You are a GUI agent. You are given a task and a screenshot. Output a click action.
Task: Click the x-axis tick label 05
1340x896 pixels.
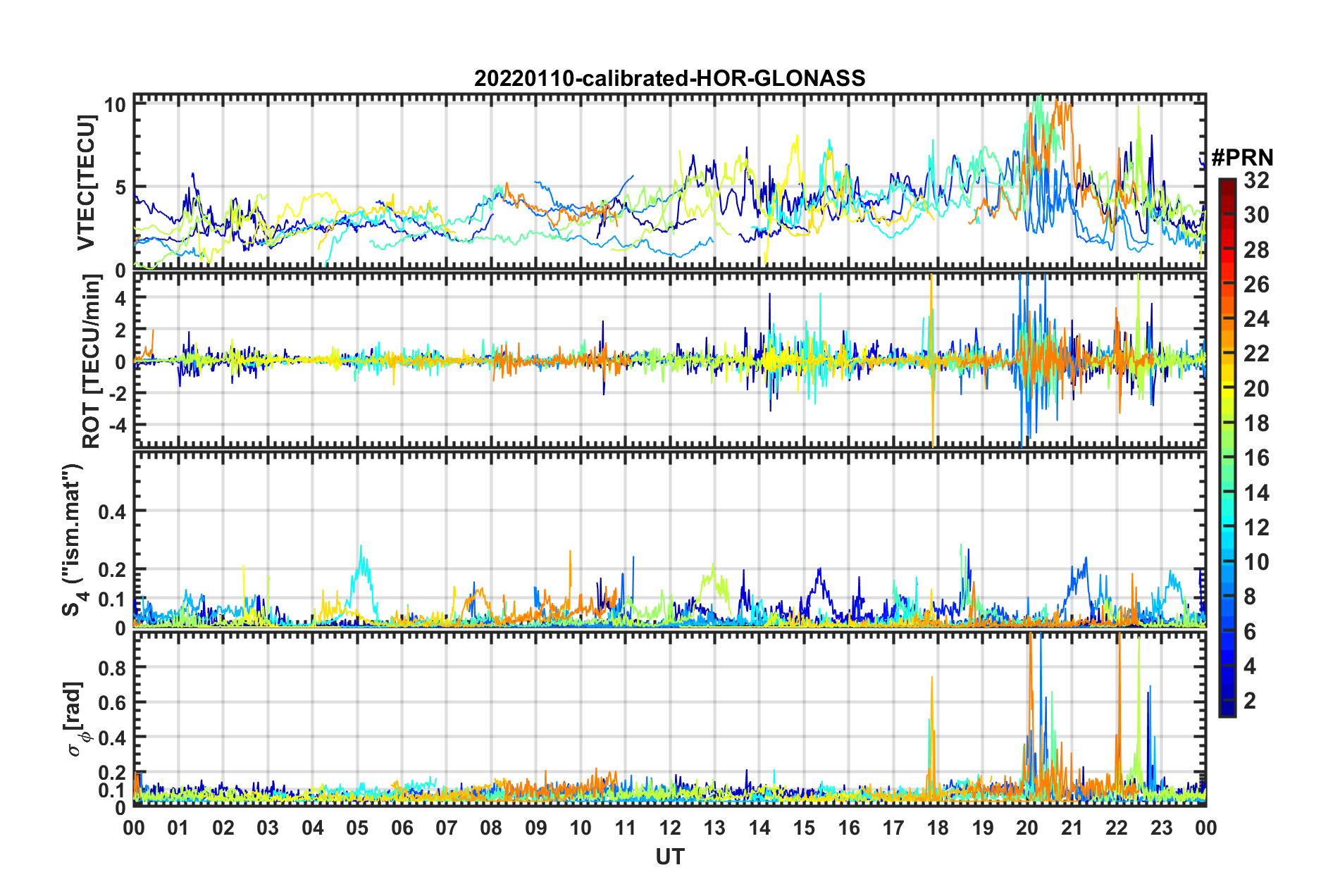pyautogui.click(x=357, y=828)
